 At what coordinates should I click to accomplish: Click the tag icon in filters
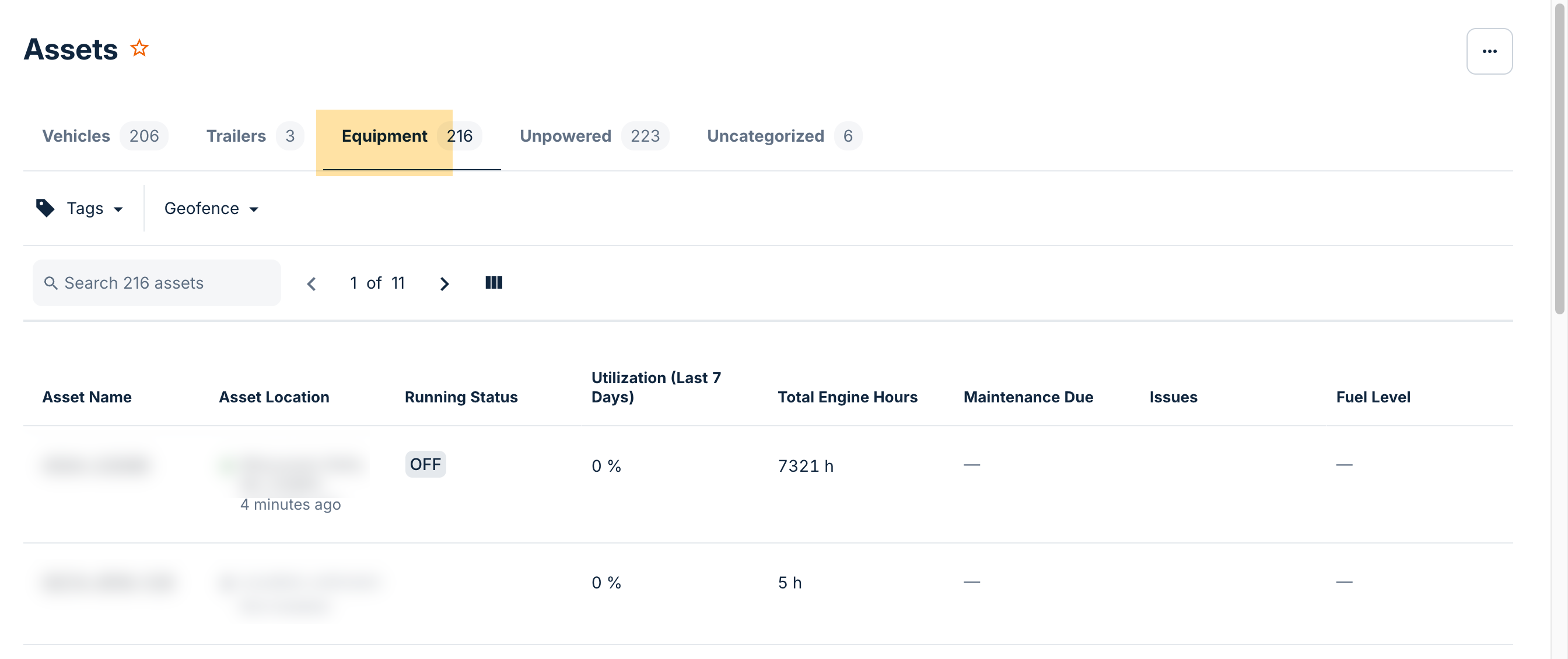click(45, 208)
